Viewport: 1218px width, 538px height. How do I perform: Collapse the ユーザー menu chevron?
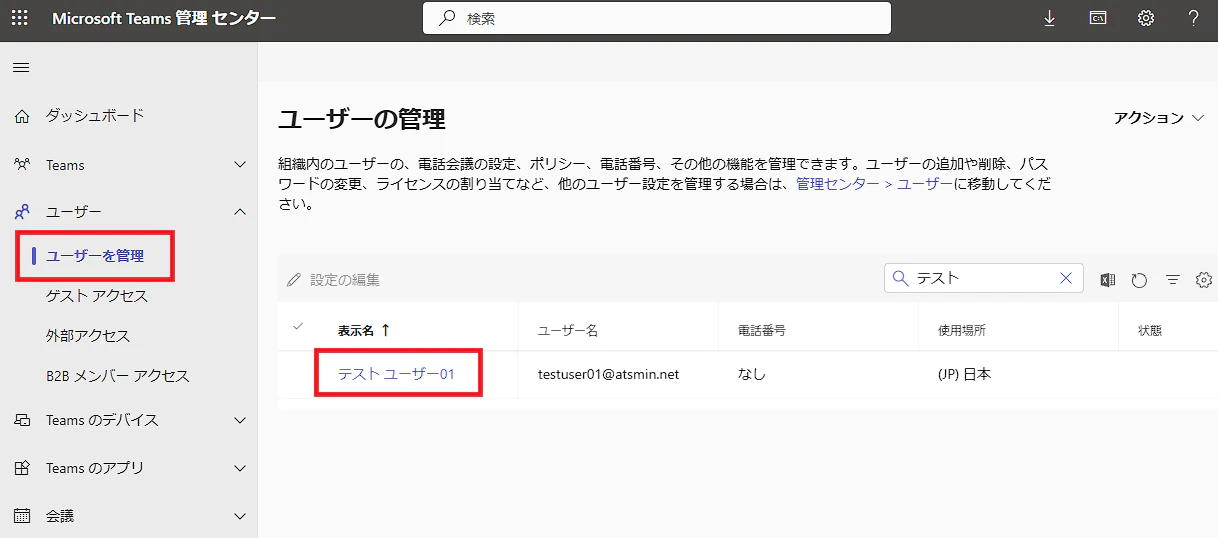tap(240, 212)
